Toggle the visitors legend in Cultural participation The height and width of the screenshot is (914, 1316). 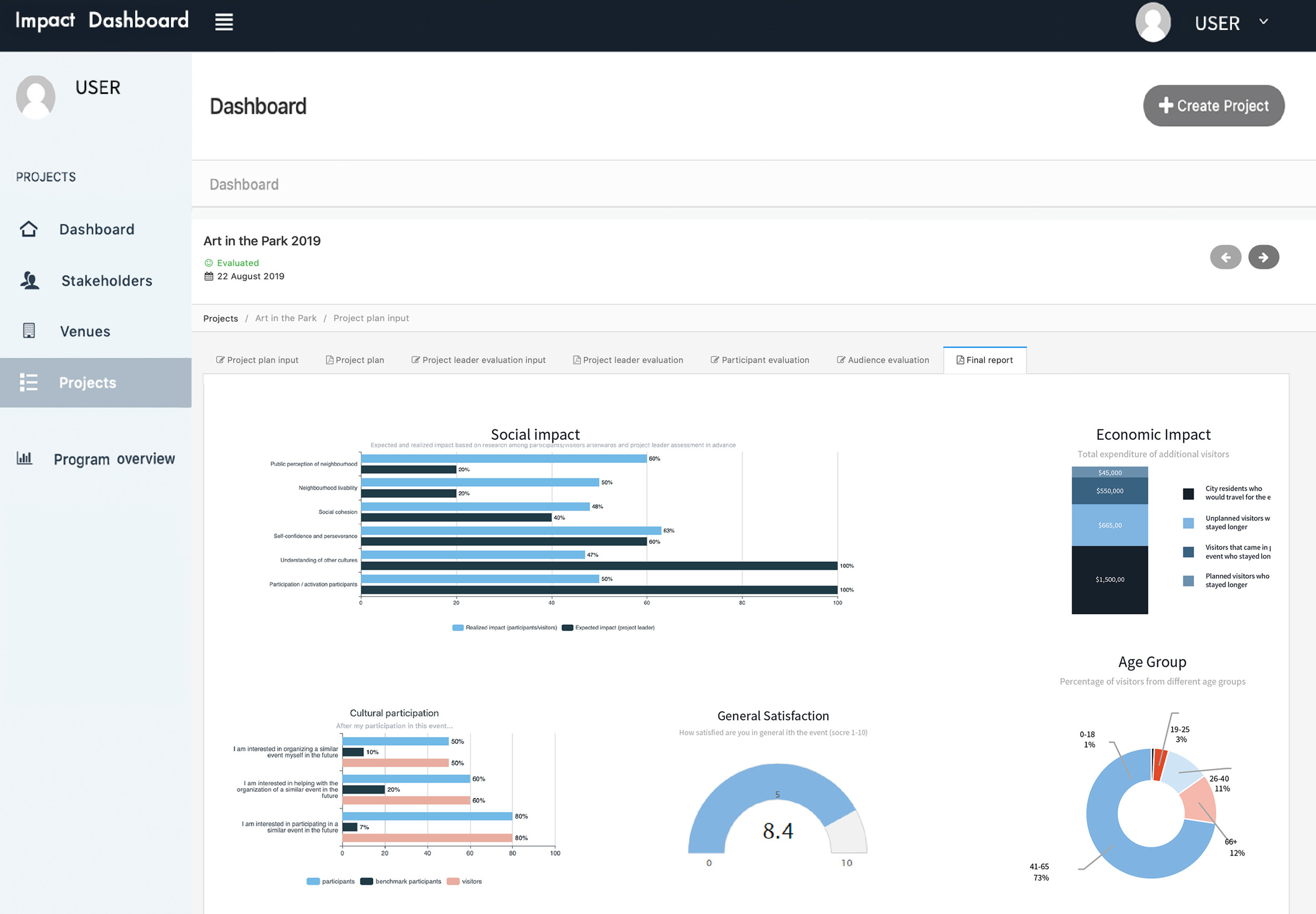pyautogui.click(x=465, y=881)
